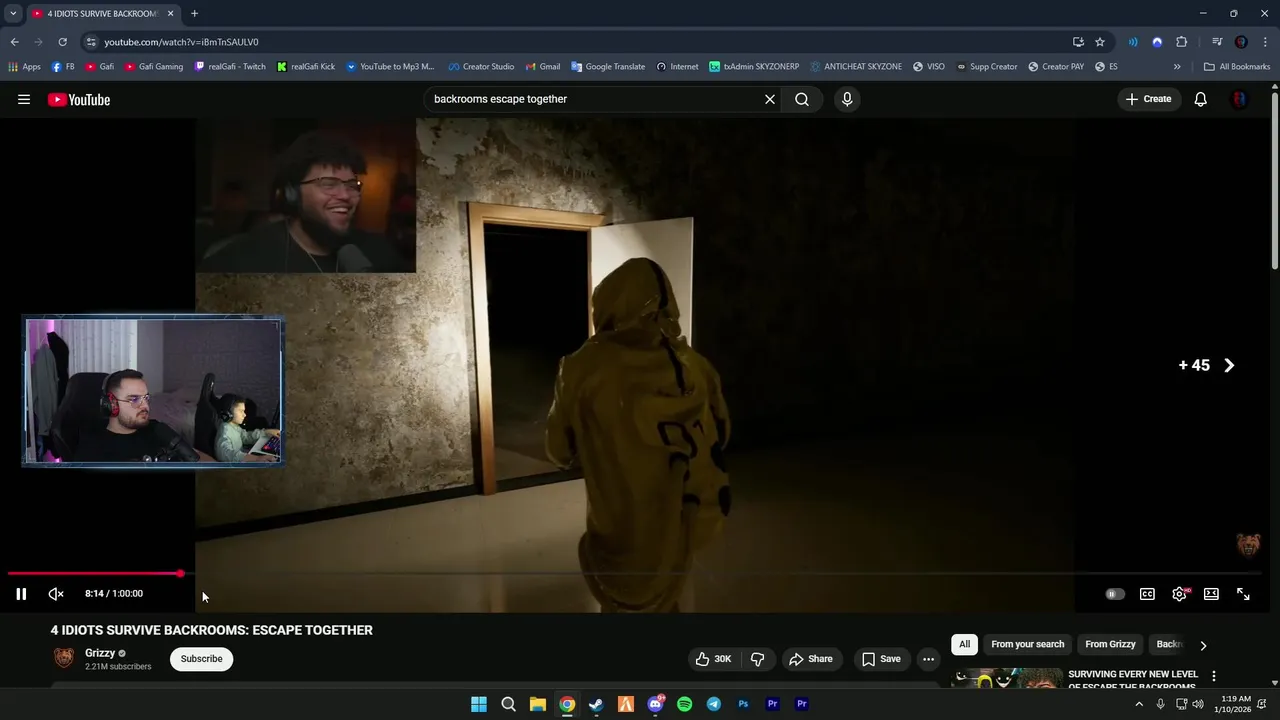Subscribe to the Grizzy channel
The height and width of the screenshot is (720, 1280).
pyautogui.click(x=201, y=659)
